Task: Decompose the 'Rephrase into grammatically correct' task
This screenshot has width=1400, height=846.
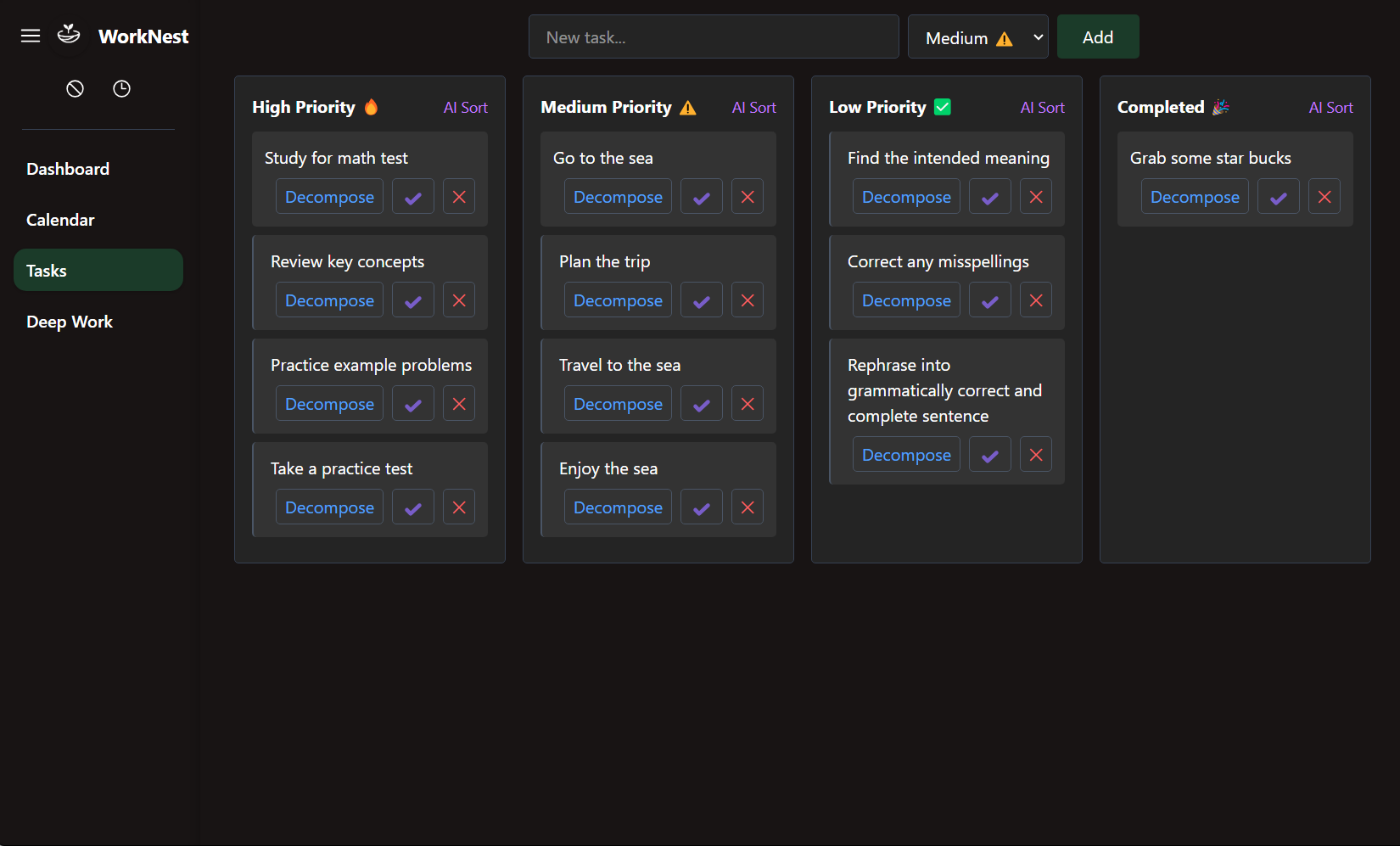Action: [x=906, y=455]
